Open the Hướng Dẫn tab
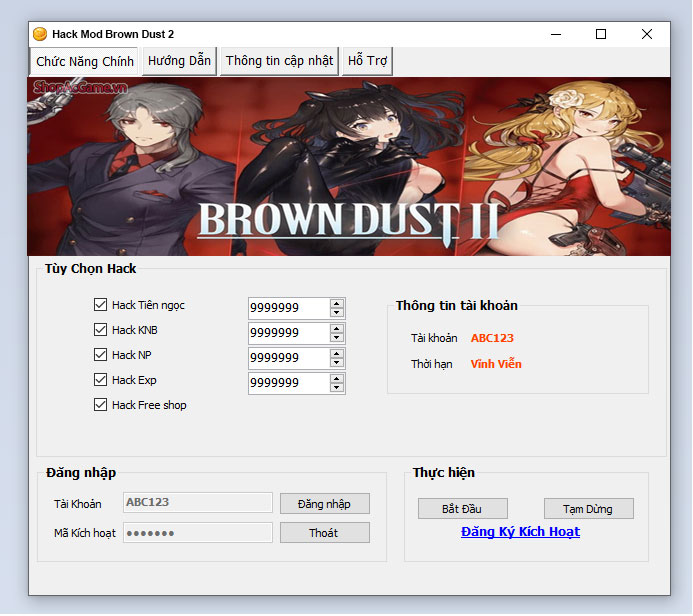 [179, 61]
